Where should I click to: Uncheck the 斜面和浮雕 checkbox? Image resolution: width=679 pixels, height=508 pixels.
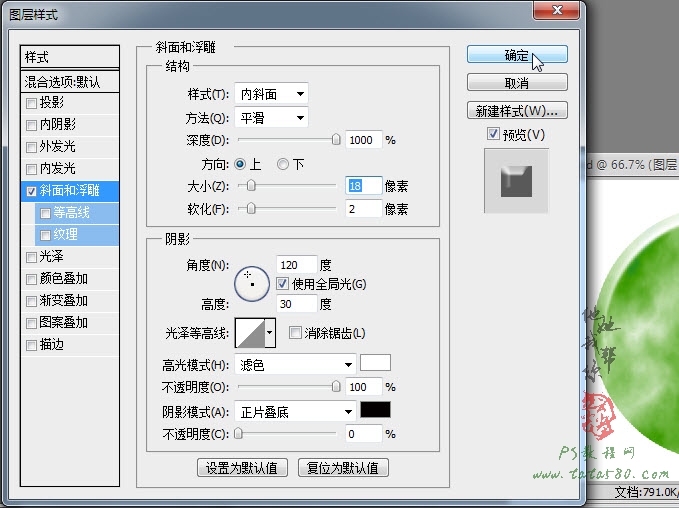tap(31, 191)
